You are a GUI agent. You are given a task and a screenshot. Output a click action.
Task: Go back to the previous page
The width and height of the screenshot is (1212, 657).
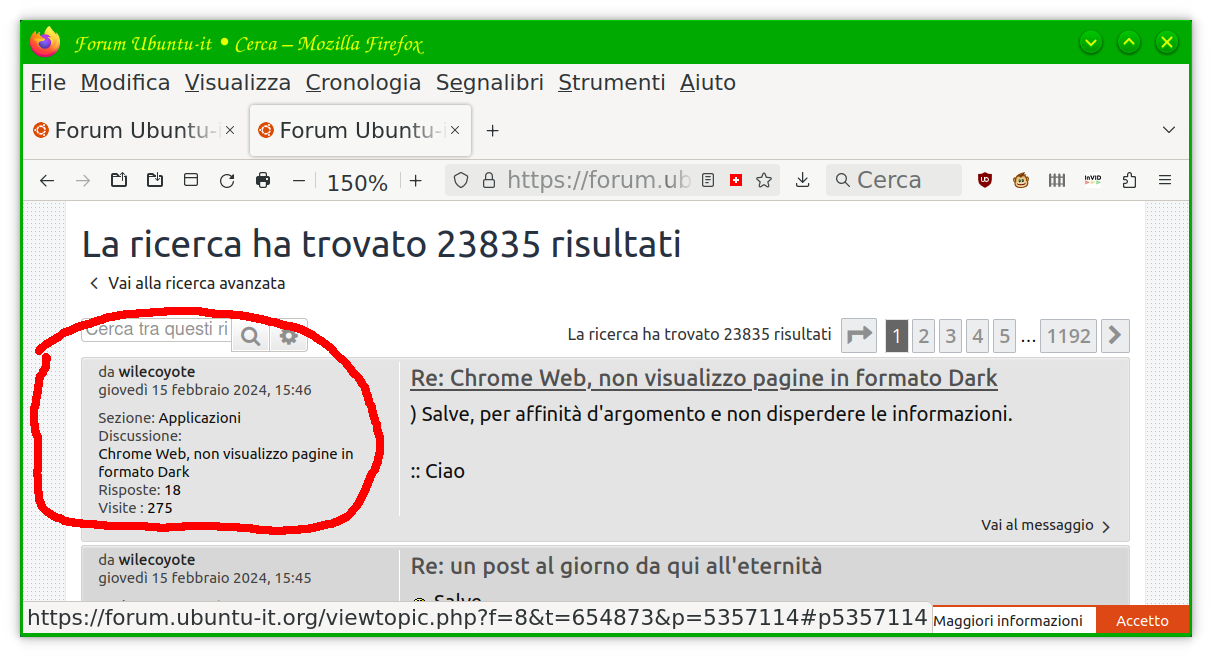(47, 181)
